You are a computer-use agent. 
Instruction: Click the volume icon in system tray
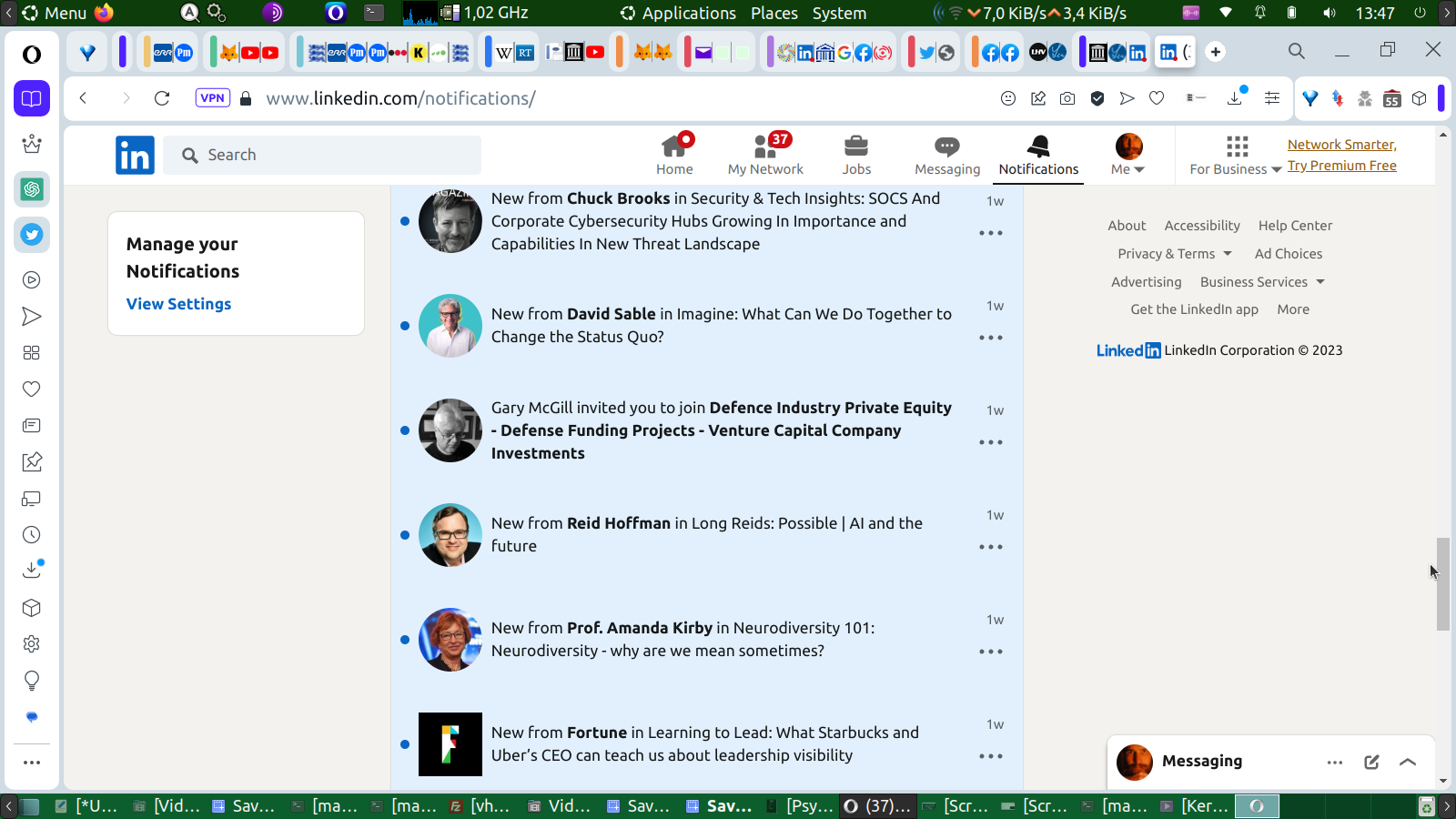[1330, 13]
